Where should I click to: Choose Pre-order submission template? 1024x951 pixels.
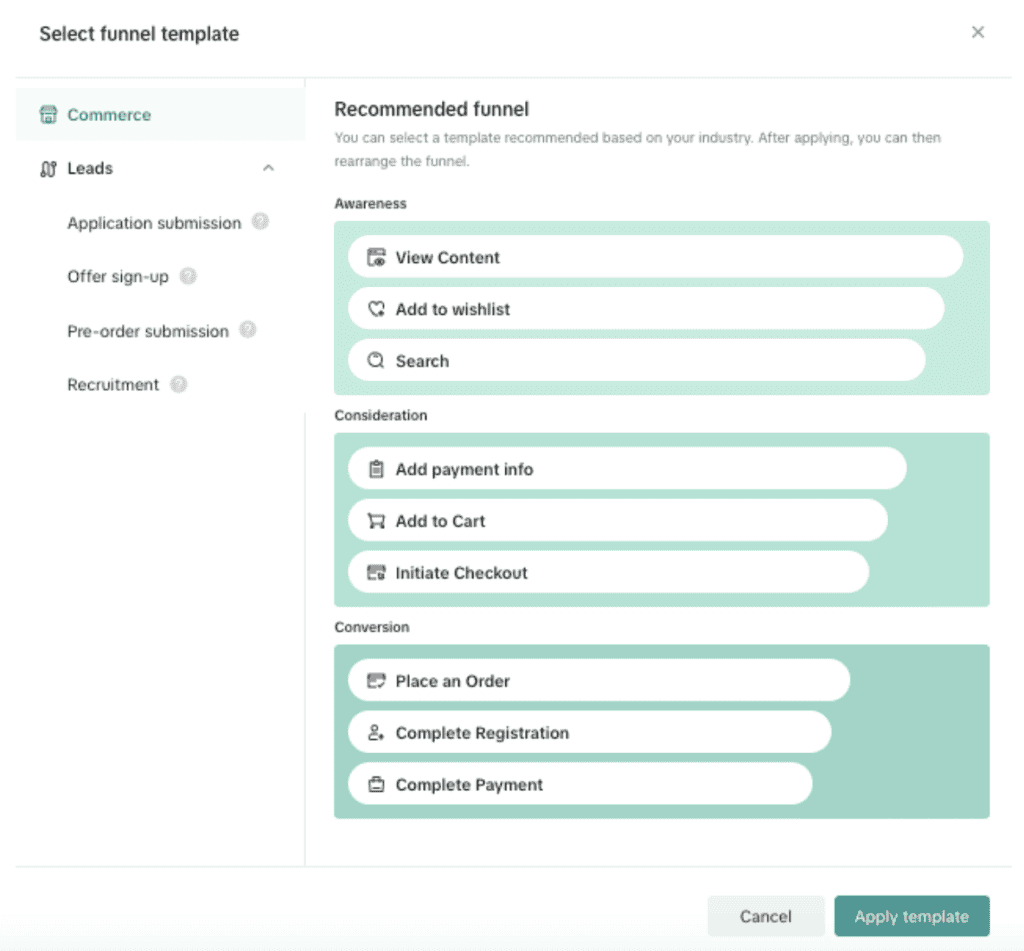[x=148, y=331]
